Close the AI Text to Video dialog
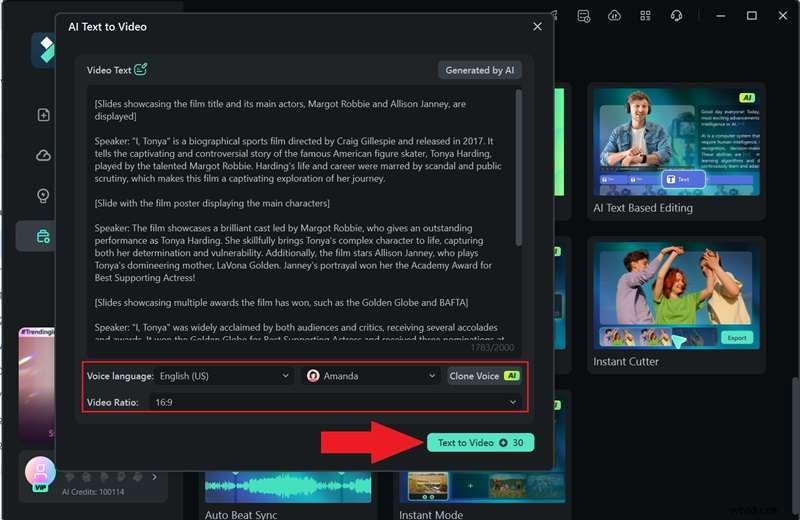800x520 pixels. (537, 27)
